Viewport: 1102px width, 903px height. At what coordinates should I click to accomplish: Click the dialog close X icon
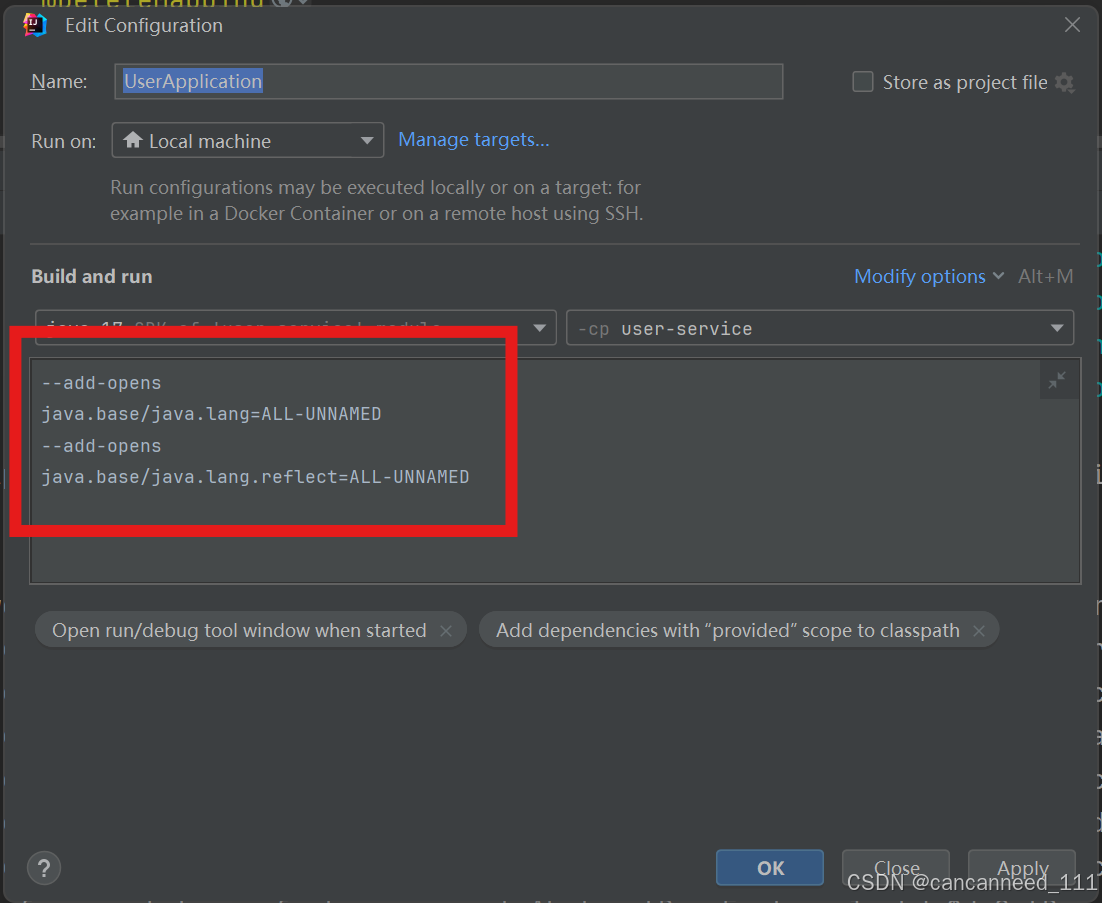click(x=1072, y=24)
